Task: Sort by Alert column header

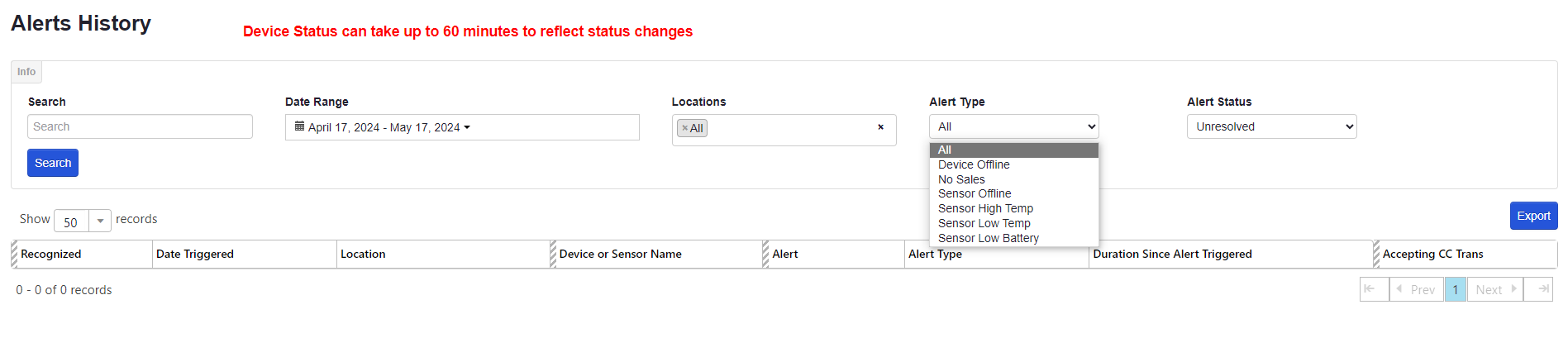Action: pos(834,254)
